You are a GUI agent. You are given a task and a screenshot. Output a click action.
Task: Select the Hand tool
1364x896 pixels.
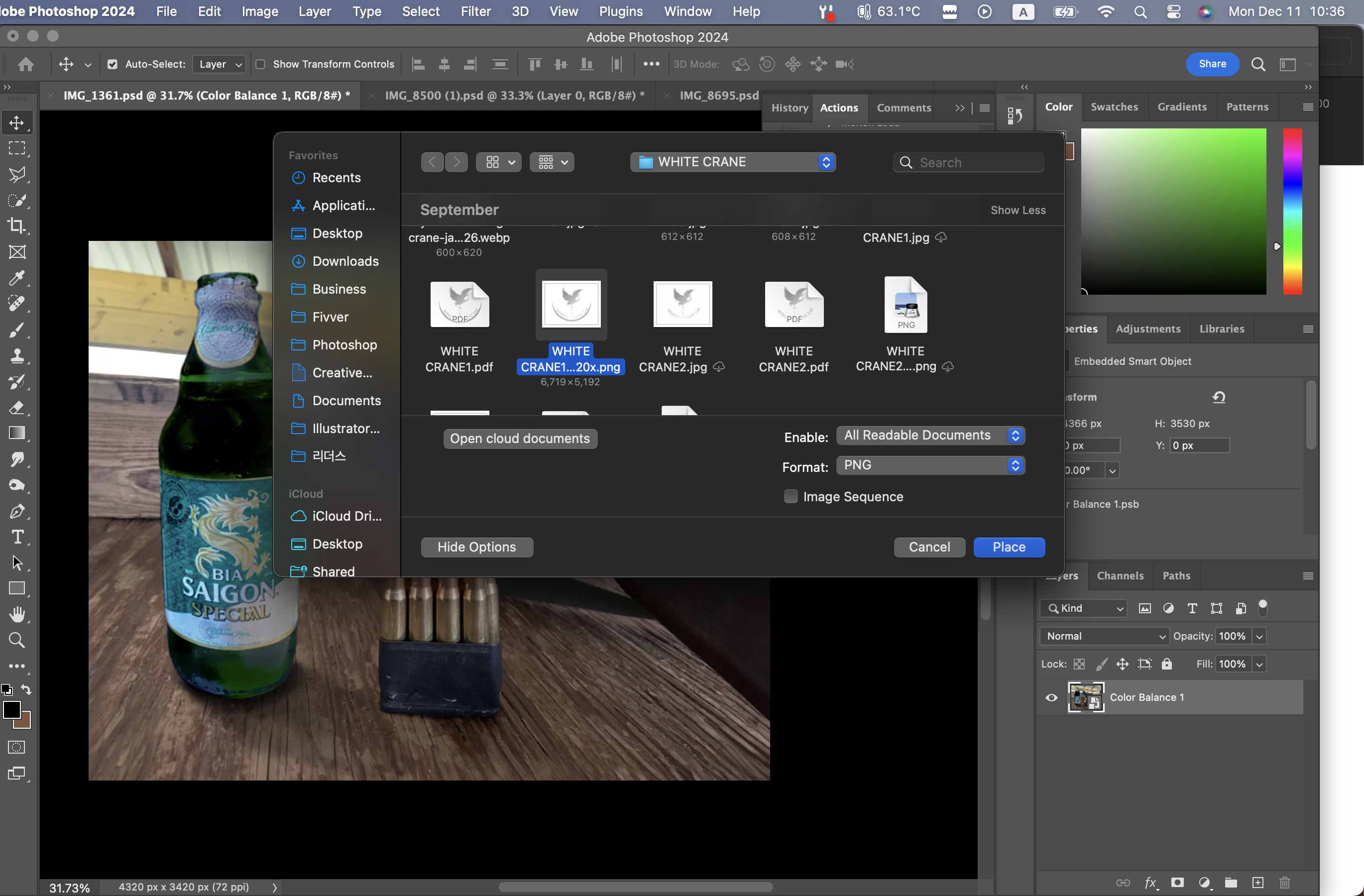click(x=17, y=614)
